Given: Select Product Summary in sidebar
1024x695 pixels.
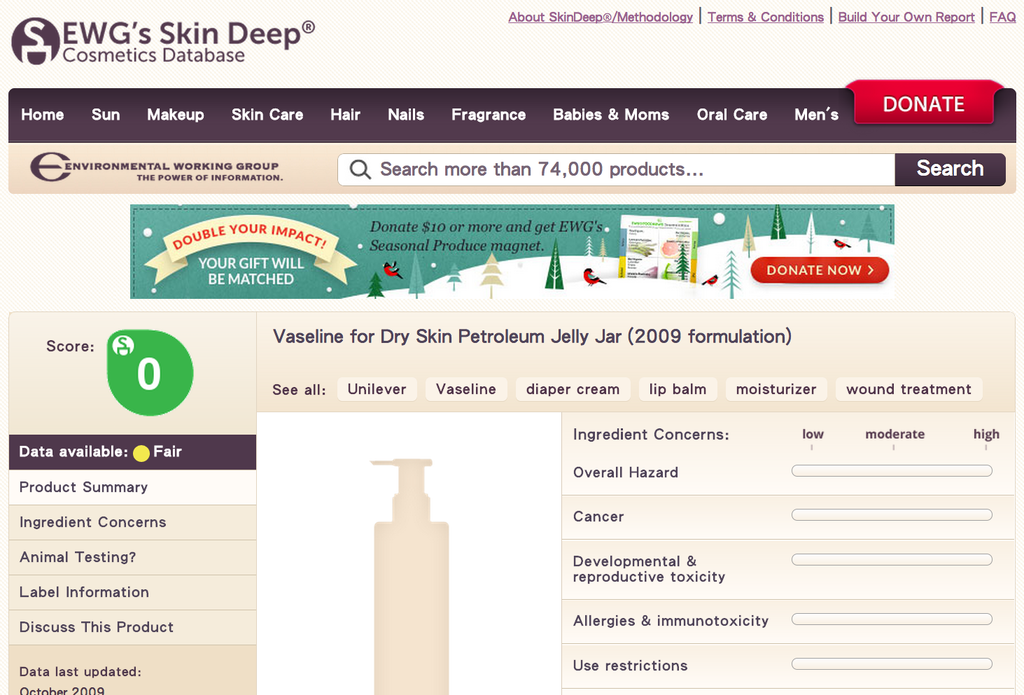Looking at the screenshot, I should point(133,487).
